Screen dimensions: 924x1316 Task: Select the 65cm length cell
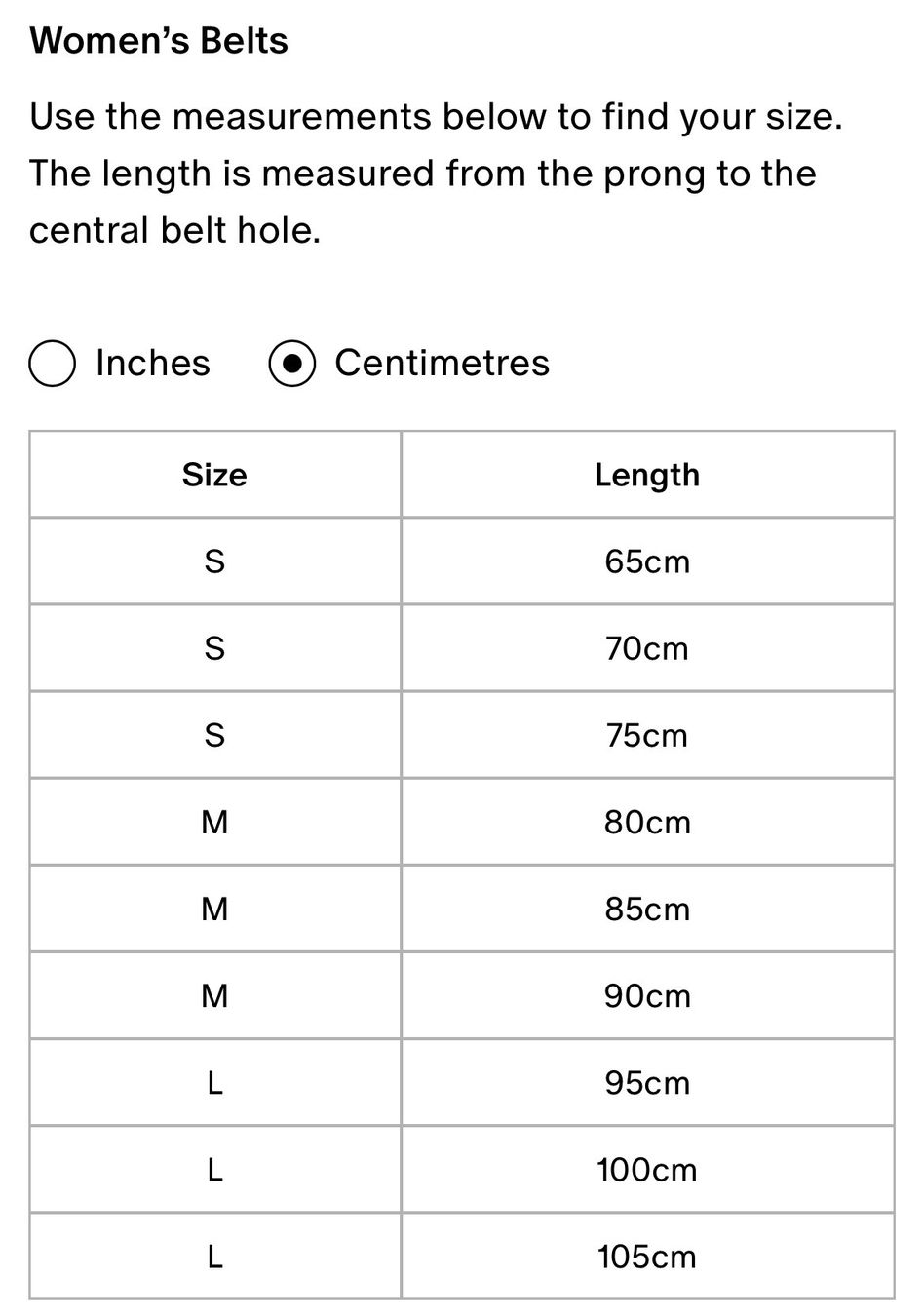point(647,561)
